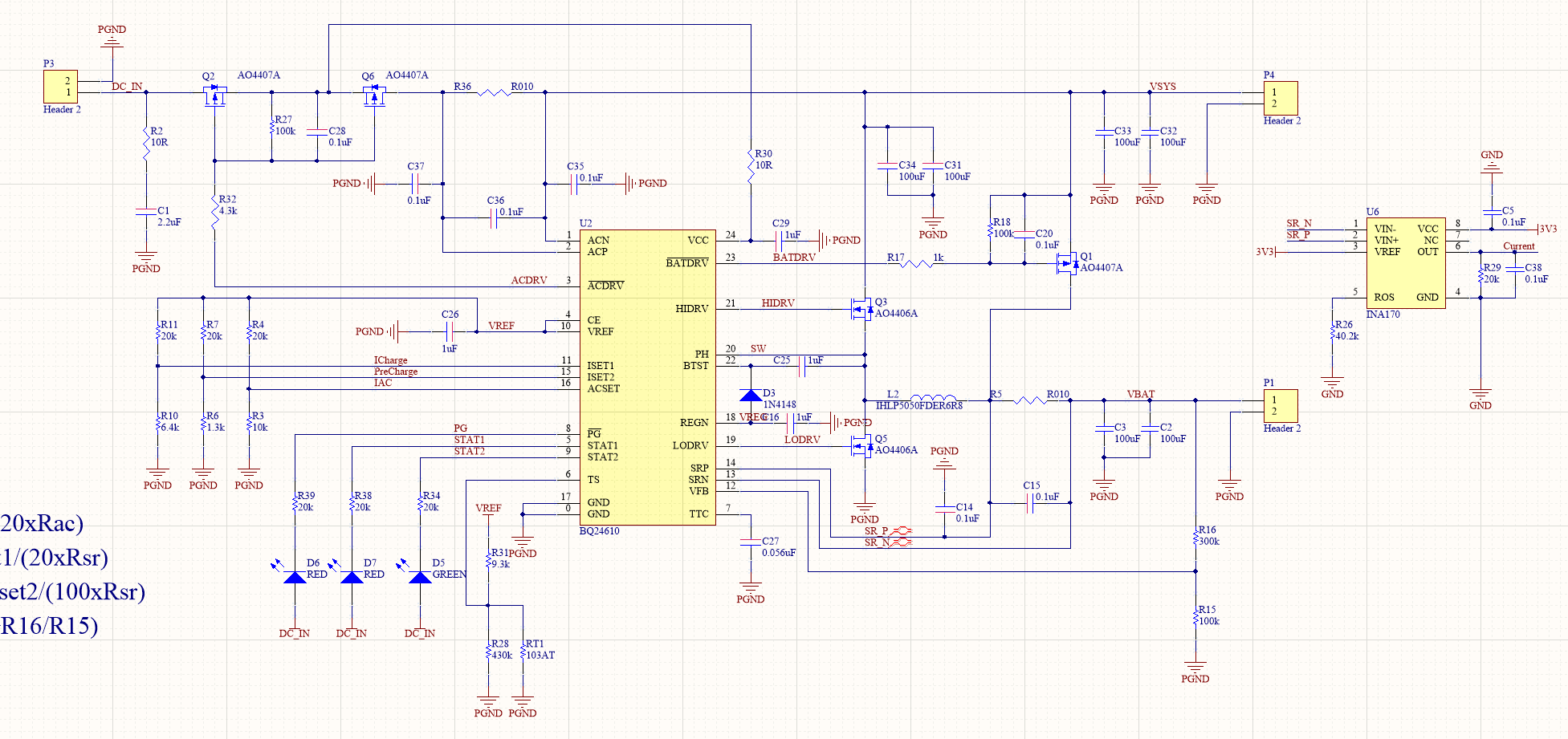Select the P4 Header 2 connector
Image resolution: width=1568 pixels, height=739 pixels.
coord(1281,98)
